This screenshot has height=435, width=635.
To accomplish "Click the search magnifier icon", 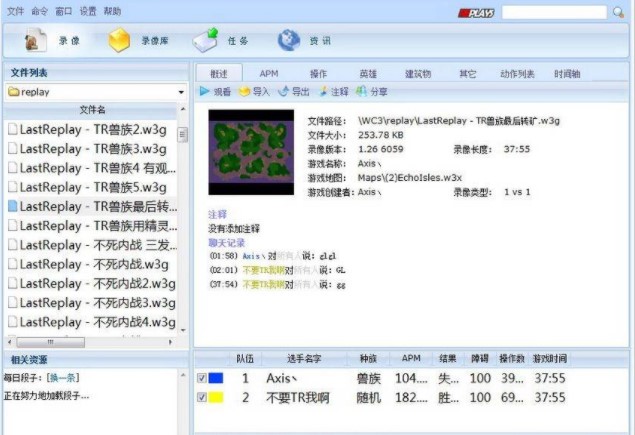I will [618, 13].
